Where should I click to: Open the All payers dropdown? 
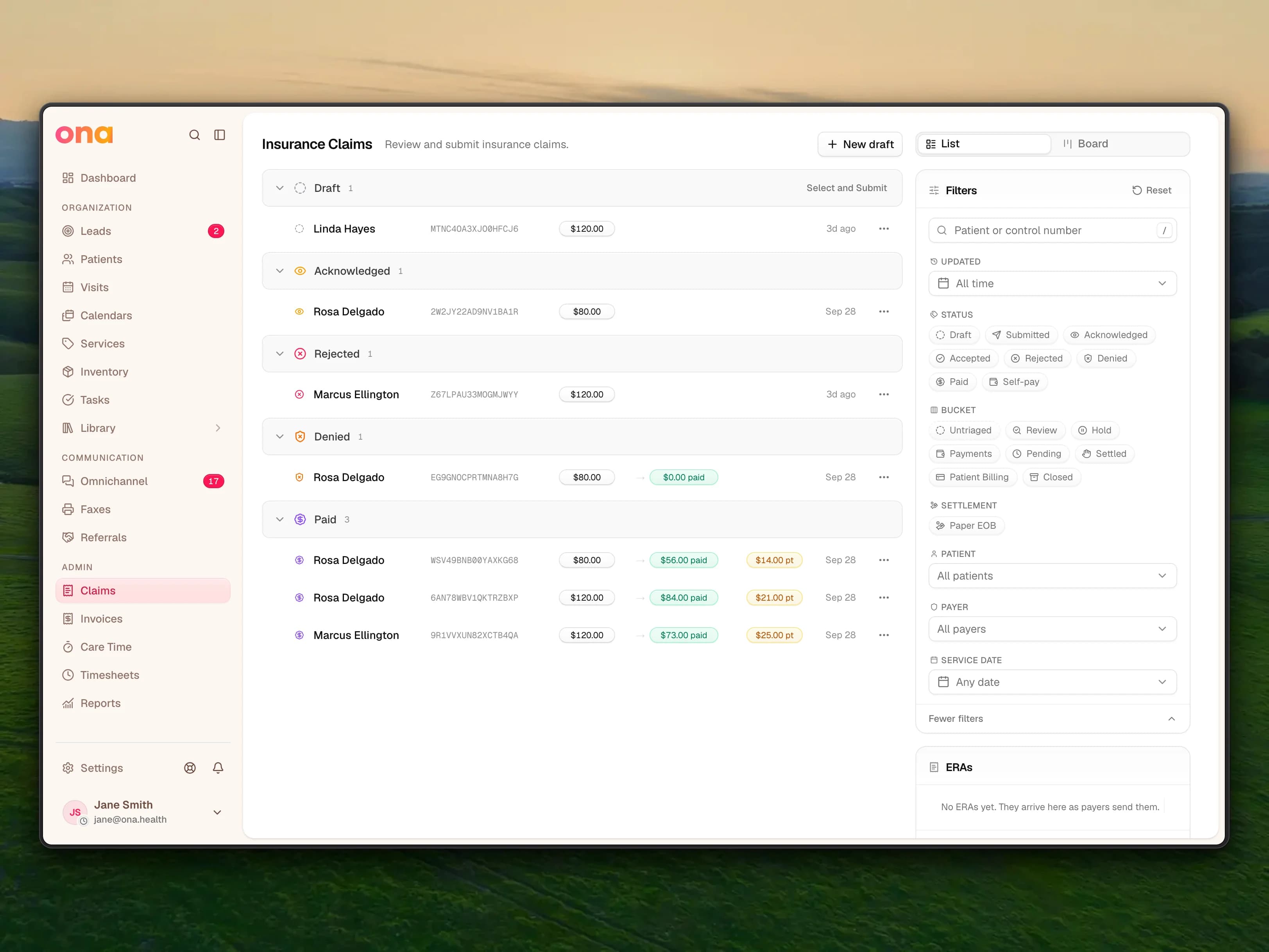click(x=1052, y=629)
